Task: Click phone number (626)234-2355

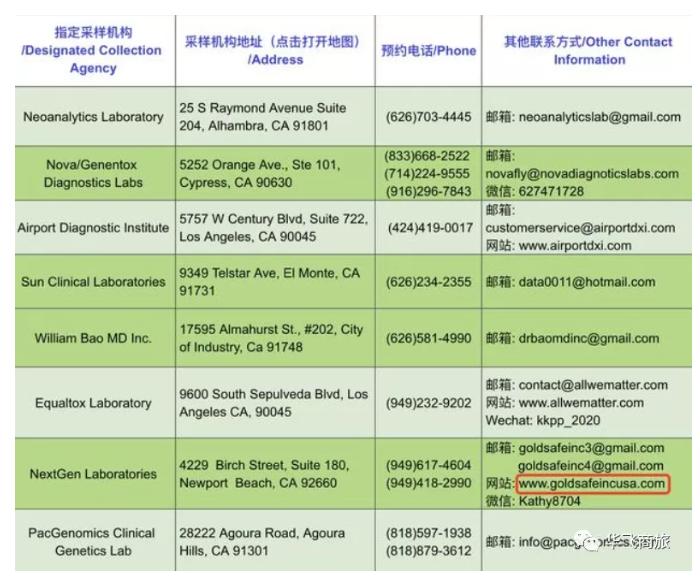Action: 428,282
